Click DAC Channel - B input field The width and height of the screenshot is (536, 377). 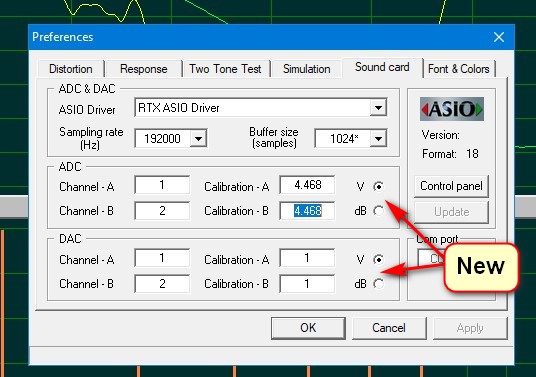click(162, 283)
